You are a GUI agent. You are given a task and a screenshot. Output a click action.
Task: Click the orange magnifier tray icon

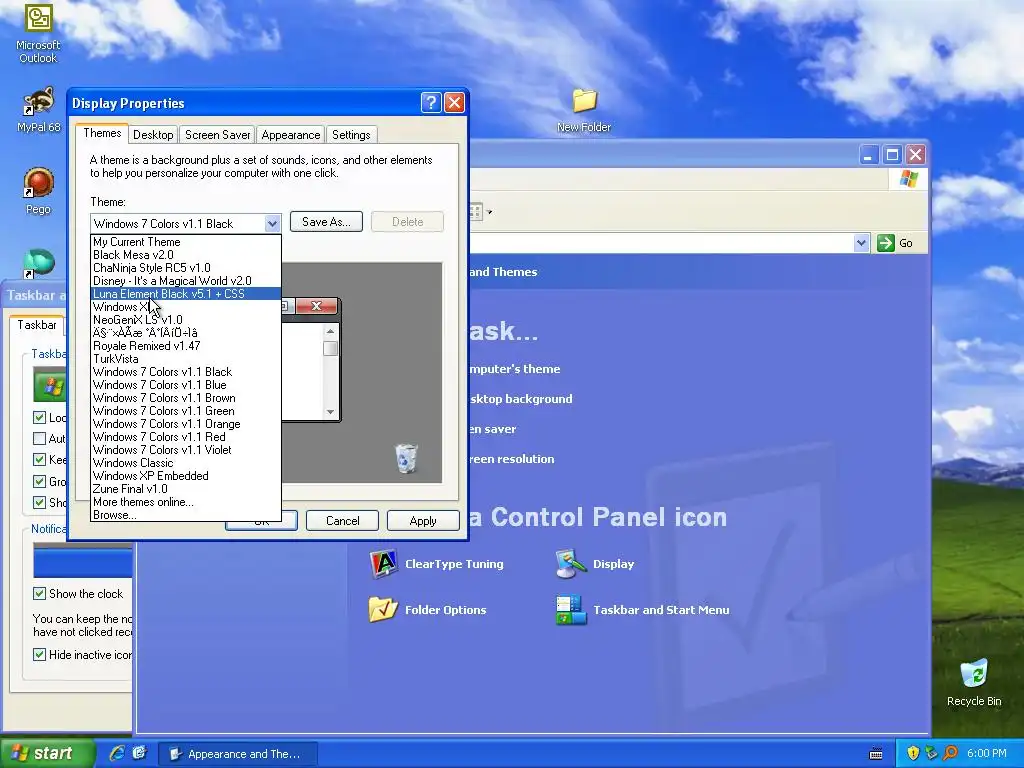(950, 753)
